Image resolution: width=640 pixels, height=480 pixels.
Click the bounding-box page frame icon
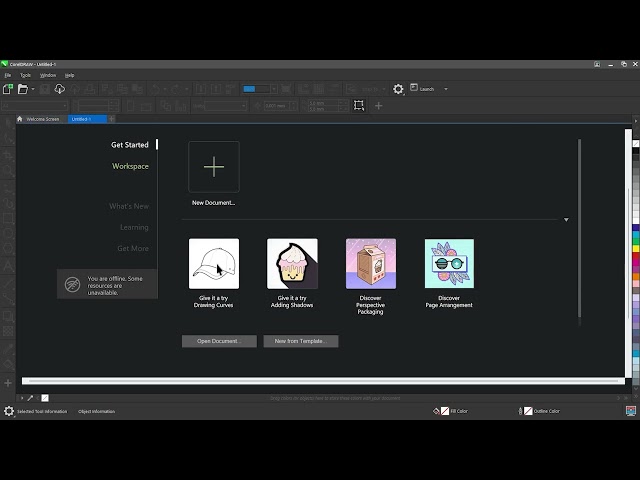(x=359, y=106)
